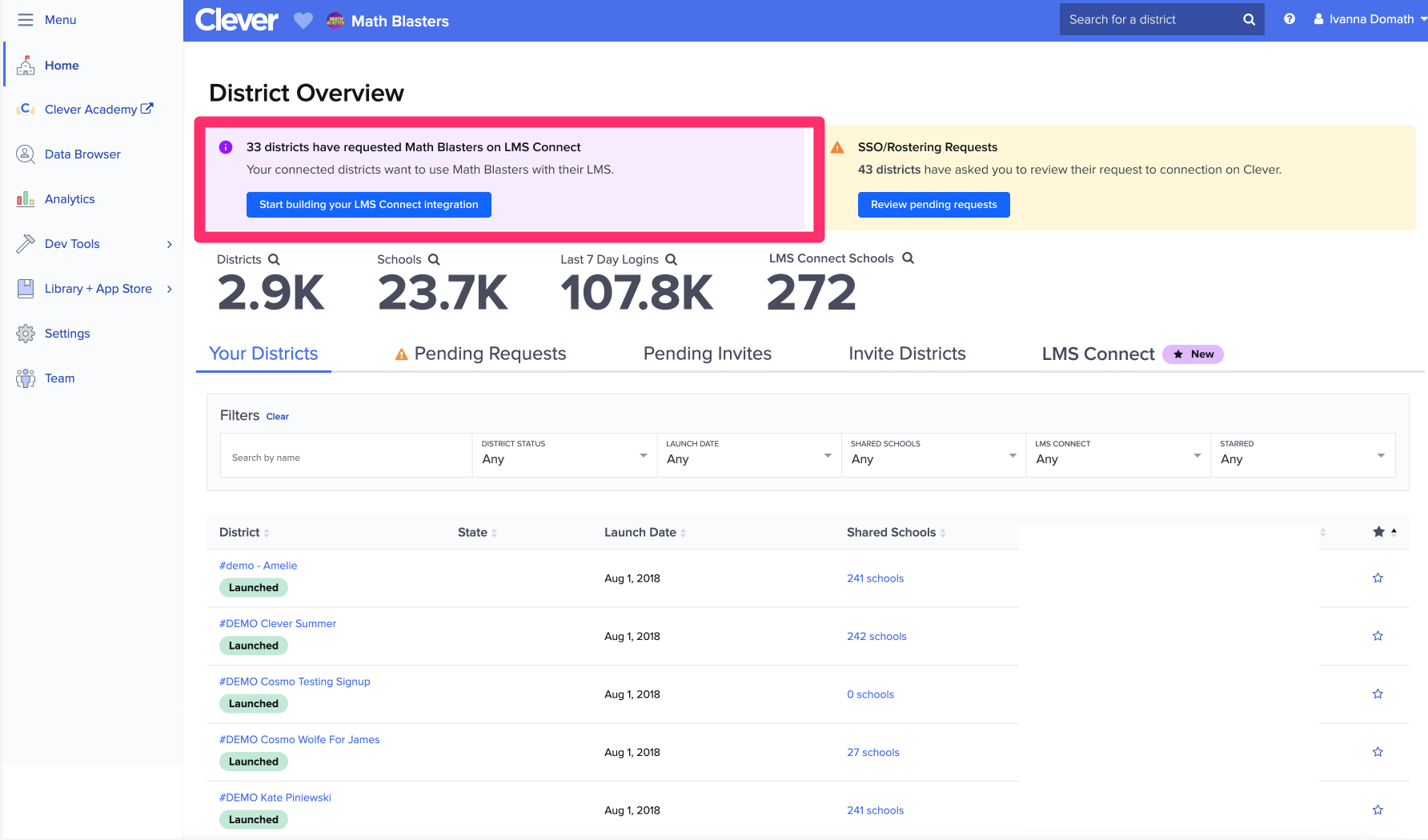The height and width of the screenshot is (840, 1428).
Task: Open the hamburger Menu icon
Action: click(x=25, y=19)
